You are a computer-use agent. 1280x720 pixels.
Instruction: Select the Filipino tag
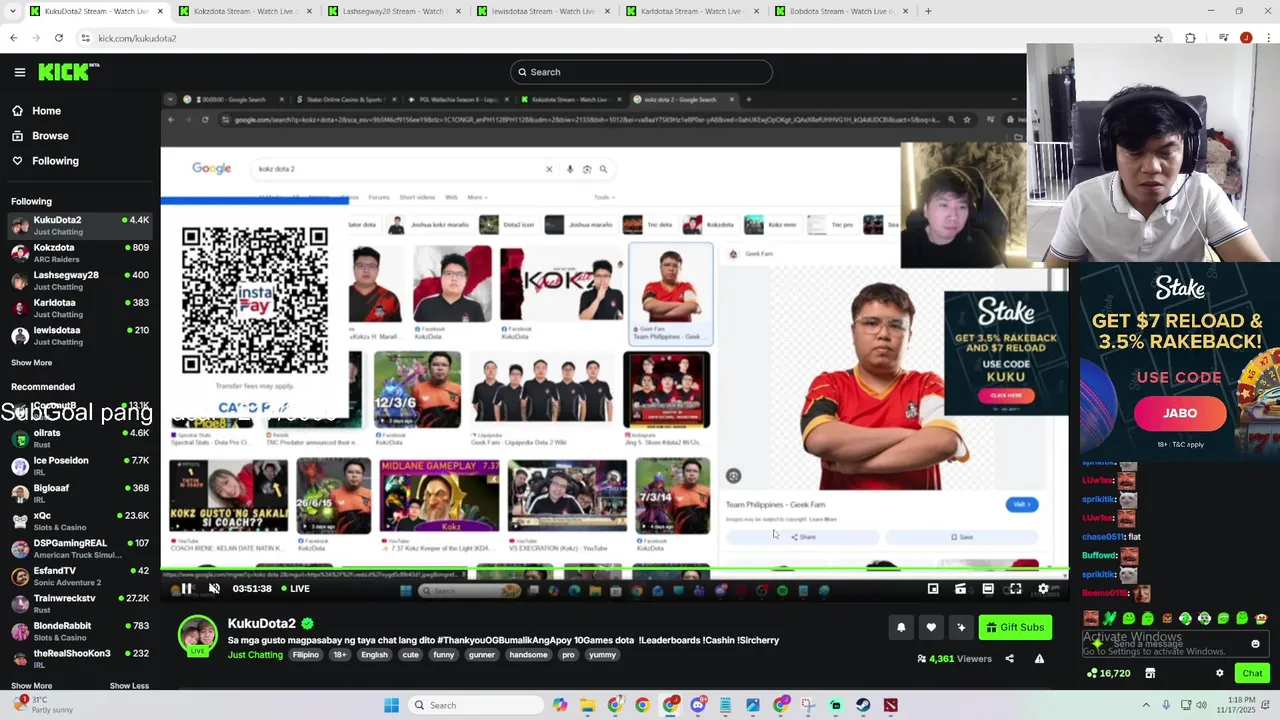point(306,655)
